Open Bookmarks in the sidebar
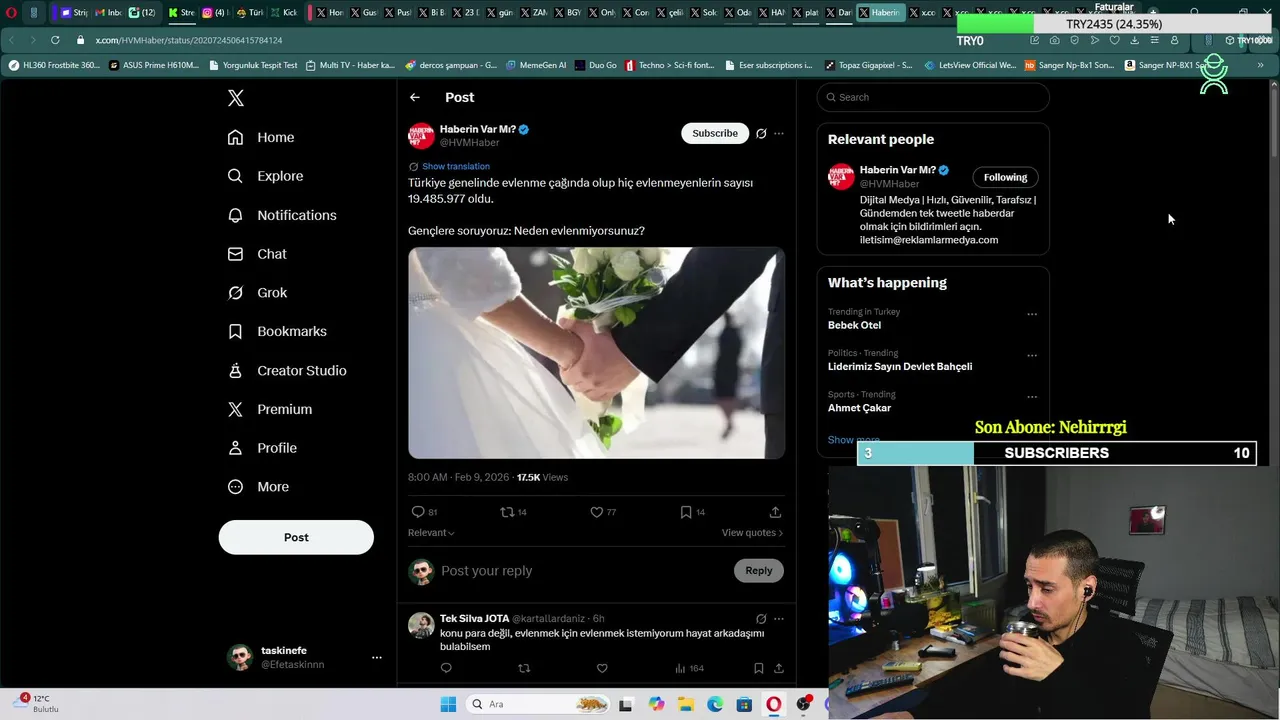This screenshot has height=720, width=1280. (277, 331)
